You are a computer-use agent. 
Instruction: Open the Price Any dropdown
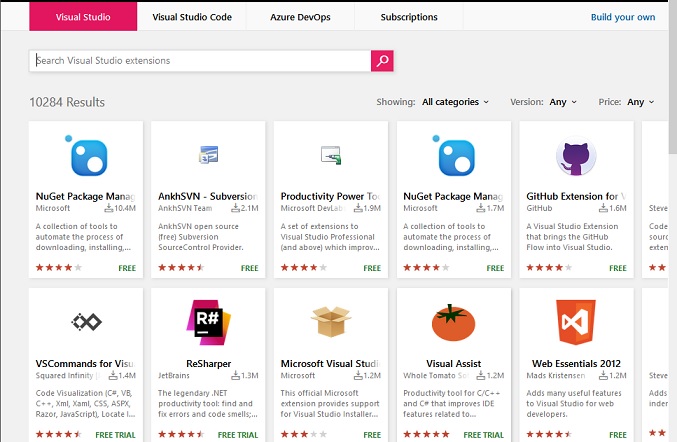(641, 102)
